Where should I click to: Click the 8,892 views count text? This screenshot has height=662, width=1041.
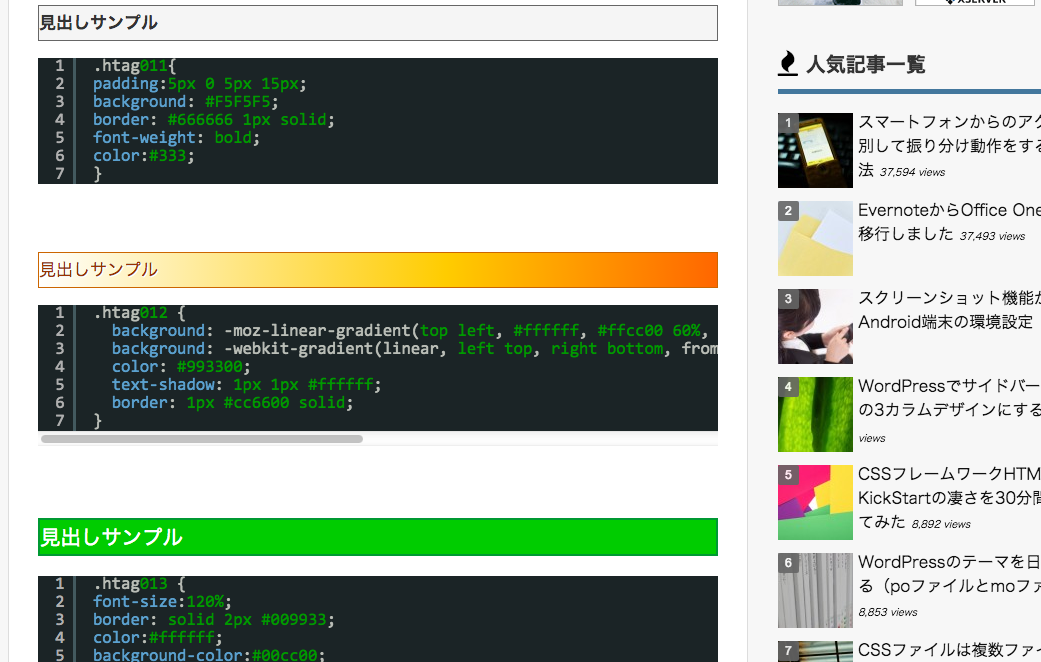click(941, 524)
